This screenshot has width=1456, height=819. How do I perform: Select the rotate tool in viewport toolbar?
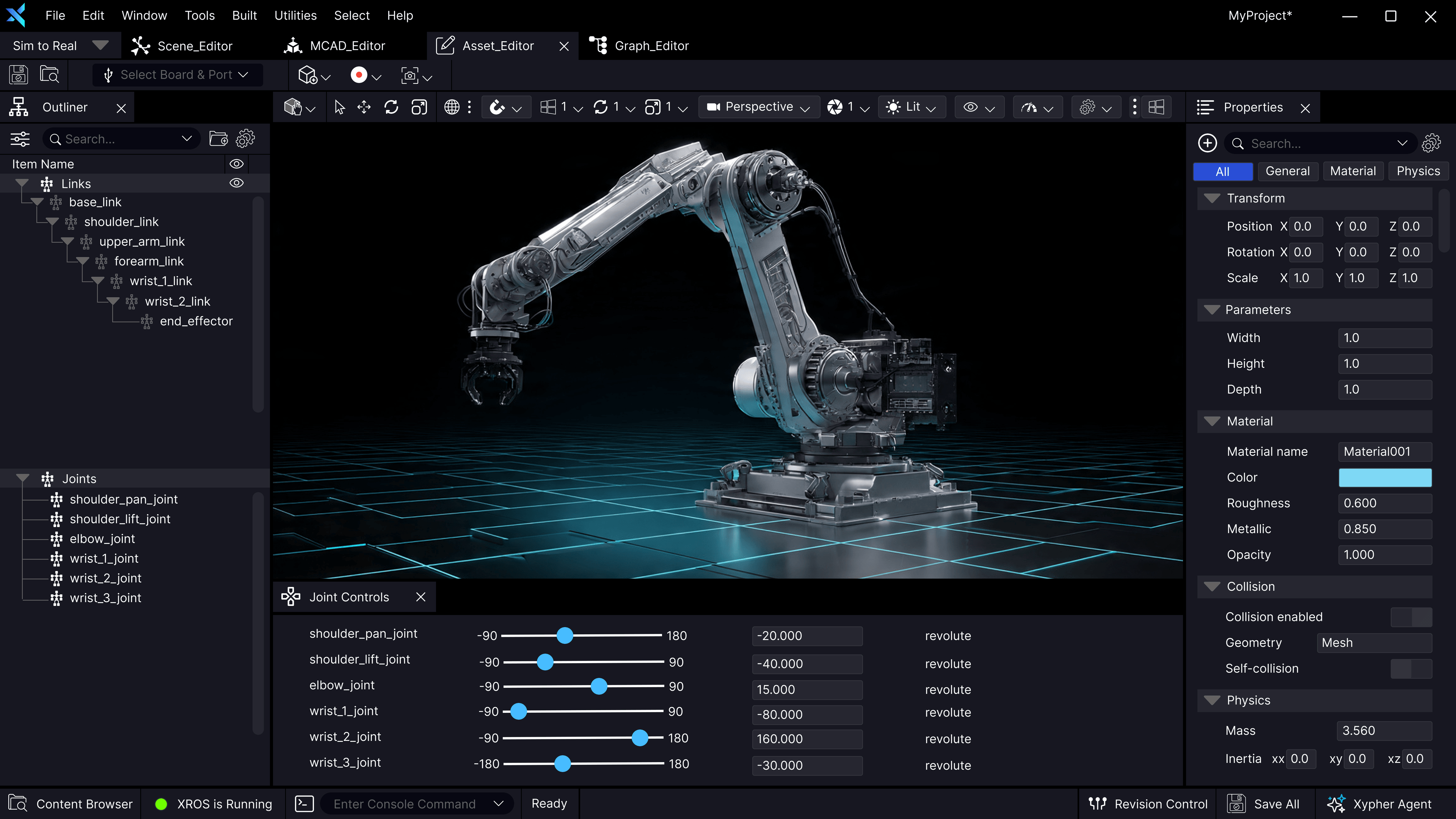pyautogui.click(x=391, y=107)
